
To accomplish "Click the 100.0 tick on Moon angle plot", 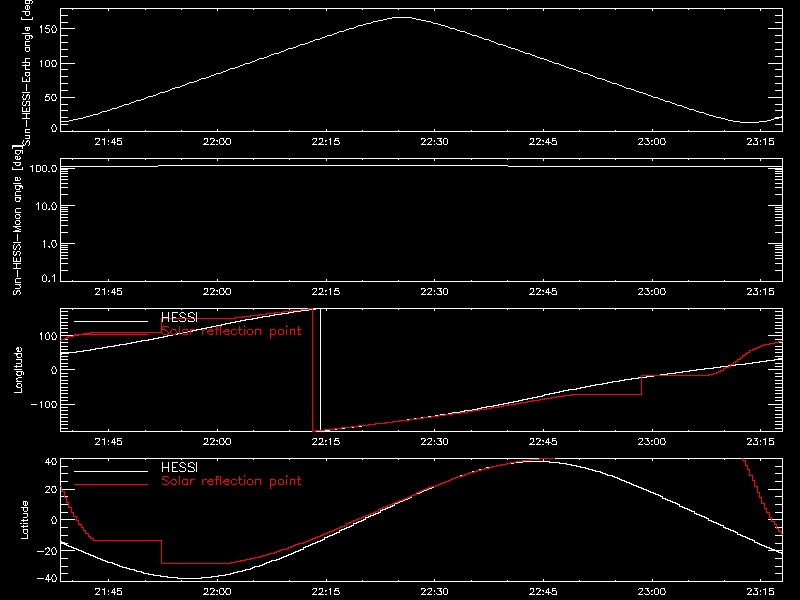I will pyautogui.click(x=43, y=168).
